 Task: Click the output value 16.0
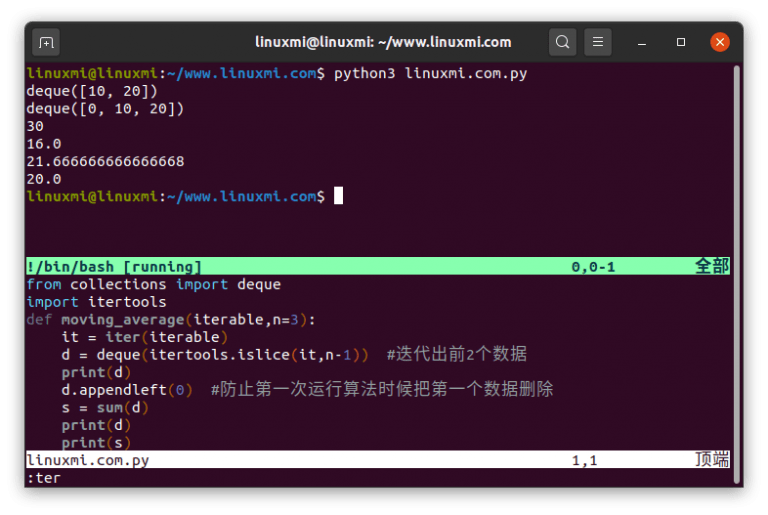44,144
